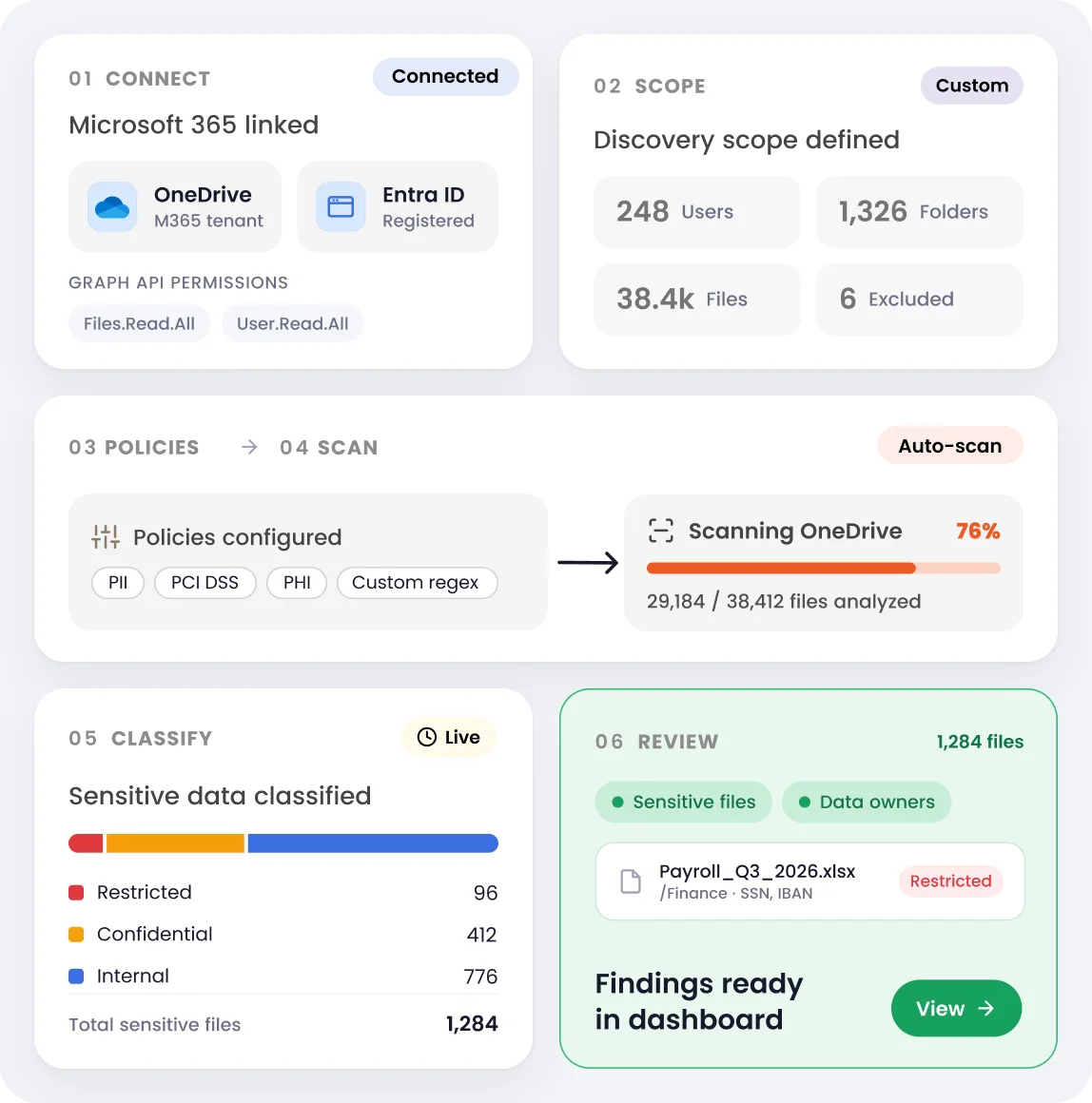
Task: Click the "Microsoft 365 linked" heading
Action: point(193,126)
